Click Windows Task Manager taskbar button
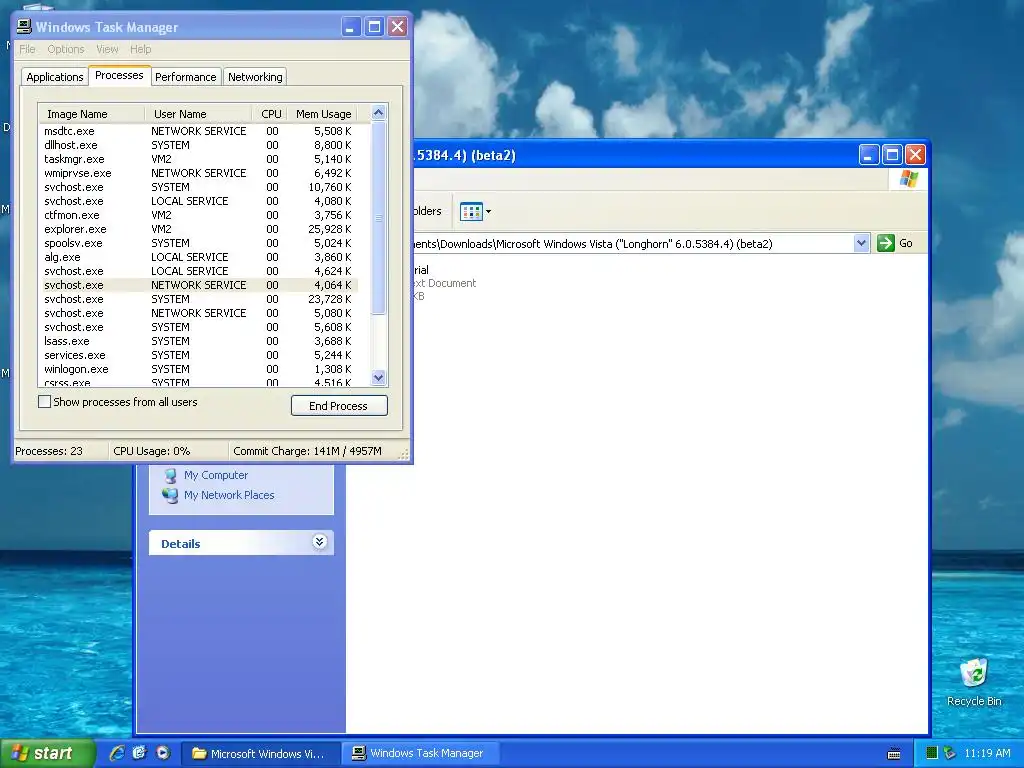The height and width of the screenshot is (768, 1024). point(422,754)
